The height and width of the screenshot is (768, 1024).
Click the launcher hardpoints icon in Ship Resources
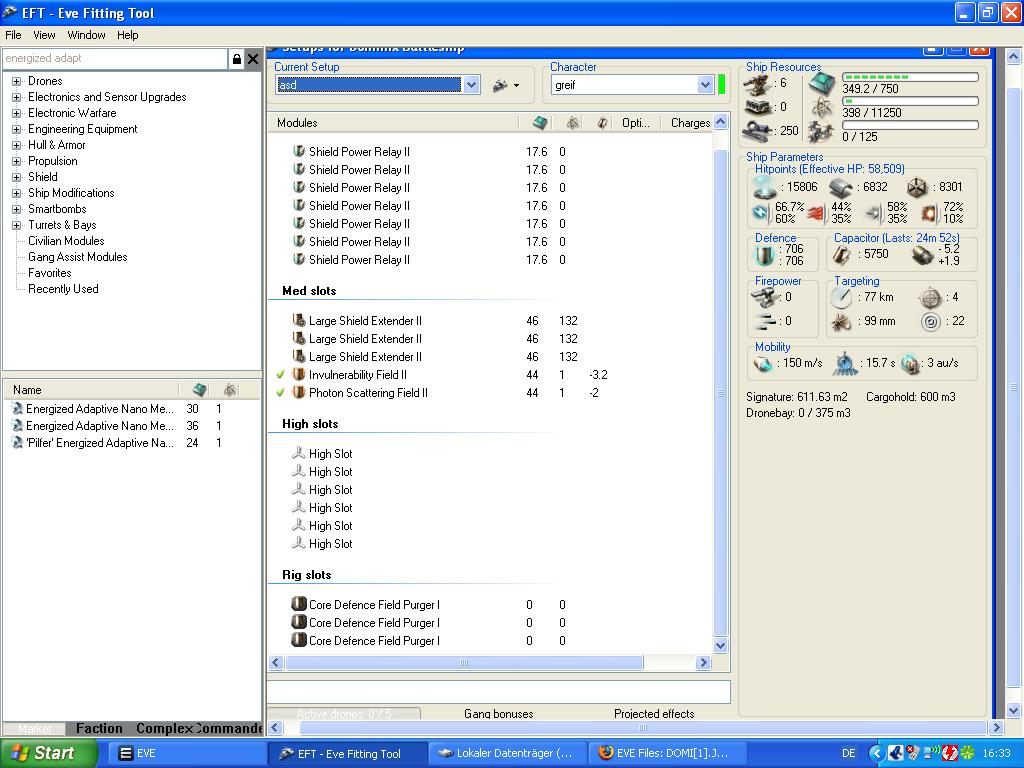pos(756,107)
